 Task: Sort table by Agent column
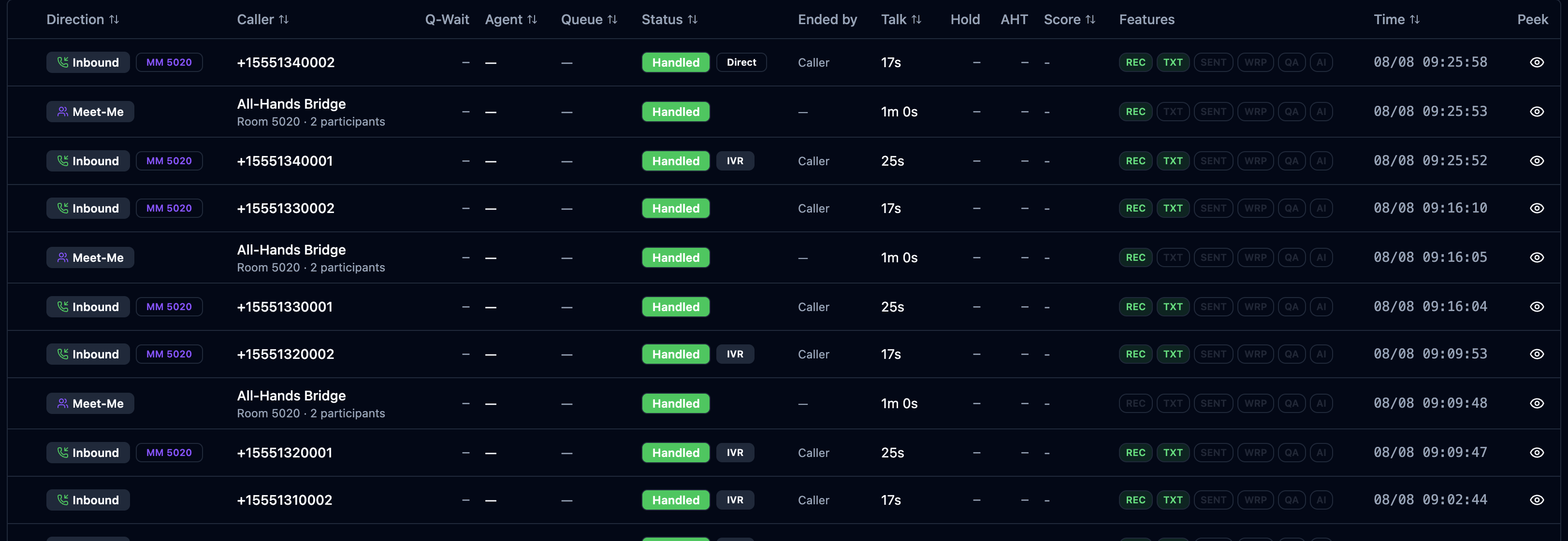pyautogui.click(x=511, y=19)
